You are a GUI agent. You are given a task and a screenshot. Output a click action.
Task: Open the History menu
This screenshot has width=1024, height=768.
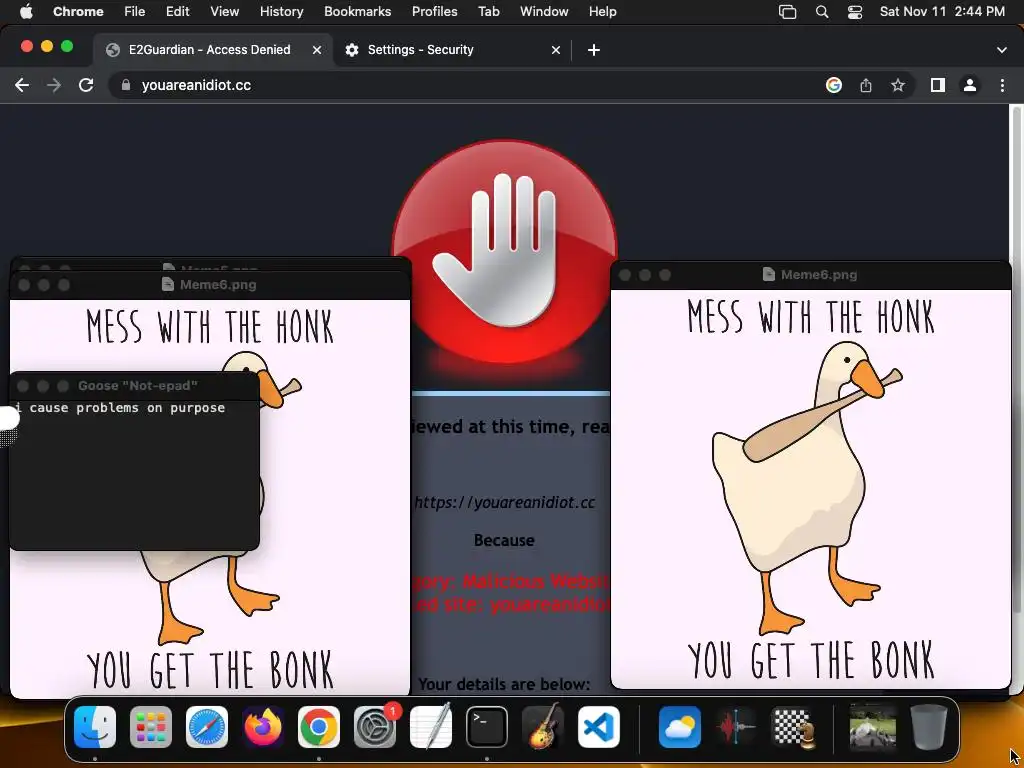[x=281, y=12]
